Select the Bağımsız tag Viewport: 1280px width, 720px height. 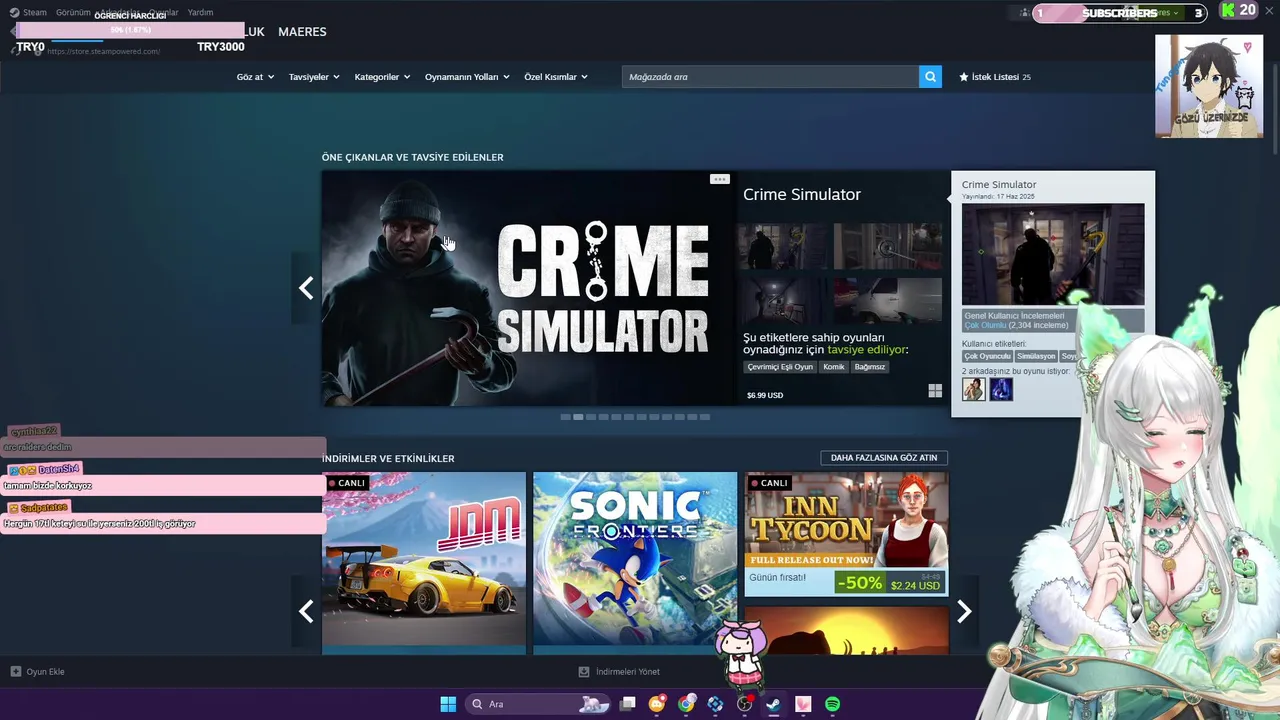click(870, 367)
